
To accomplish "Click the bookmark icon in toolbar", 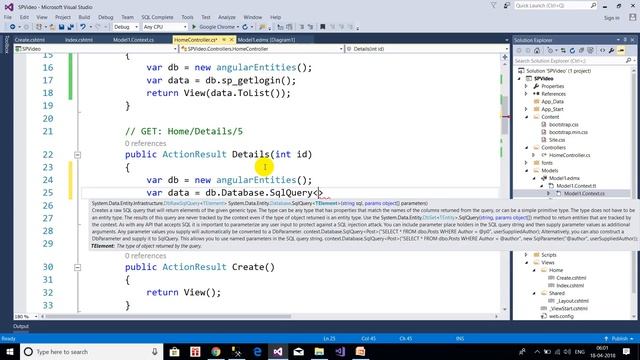I will (322, 27).
